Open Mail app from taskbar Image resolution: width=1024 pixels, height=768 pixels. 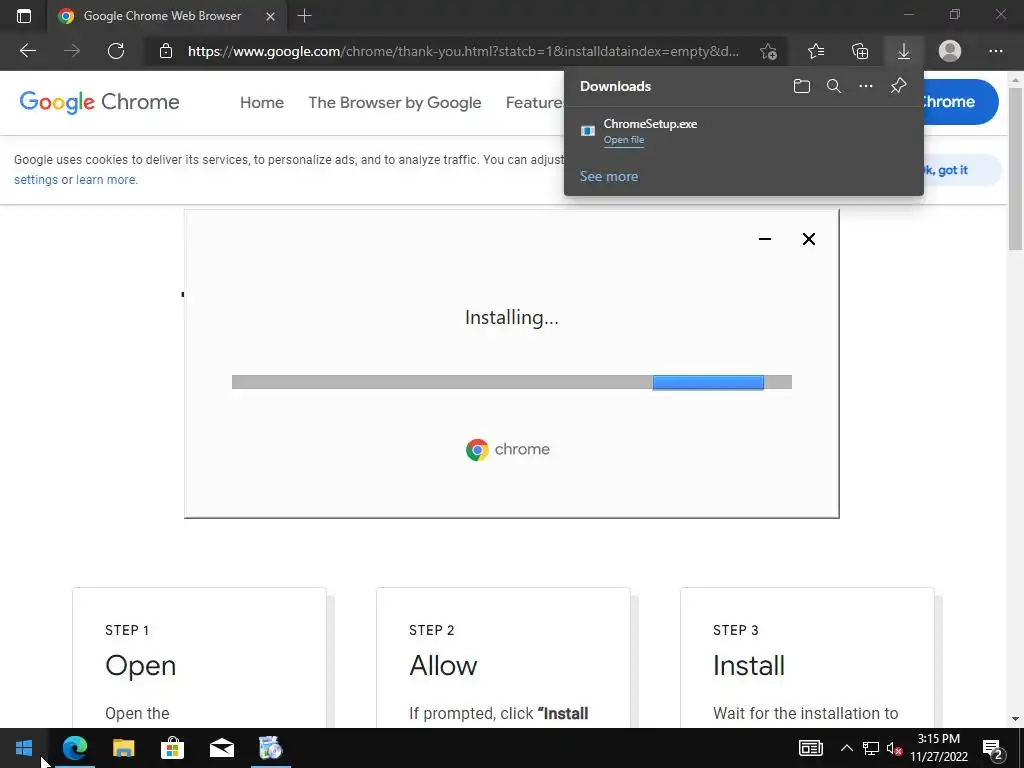(222, 748)
